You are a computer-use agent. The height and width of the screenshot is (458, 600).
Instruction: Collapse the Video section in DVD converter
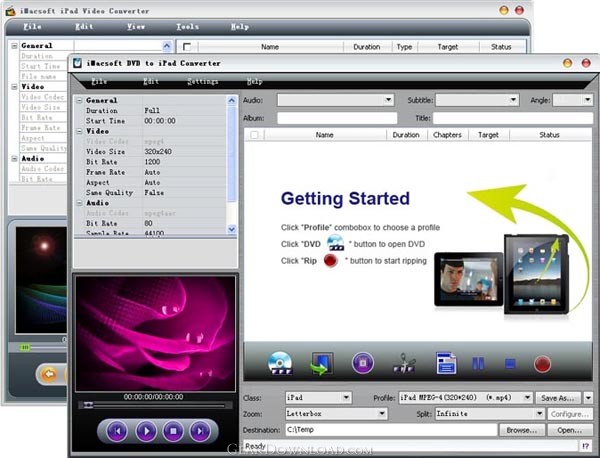[79, 131]
